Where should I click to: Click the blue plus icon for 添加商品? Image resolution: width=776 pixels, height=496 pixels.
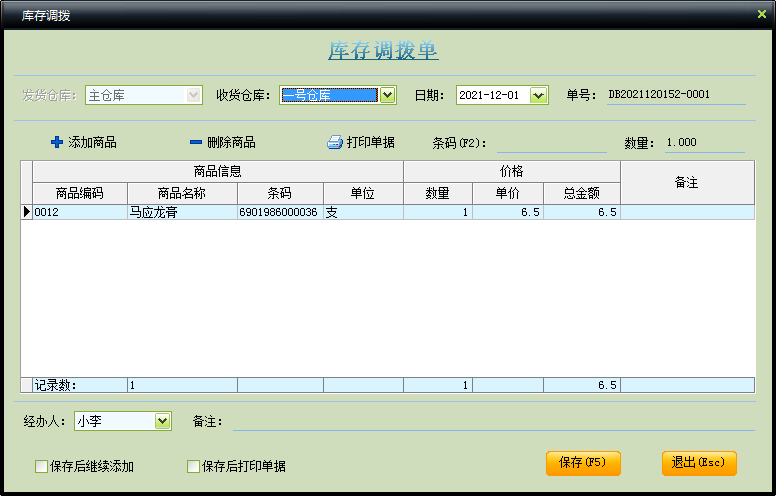tap(57, 142)
